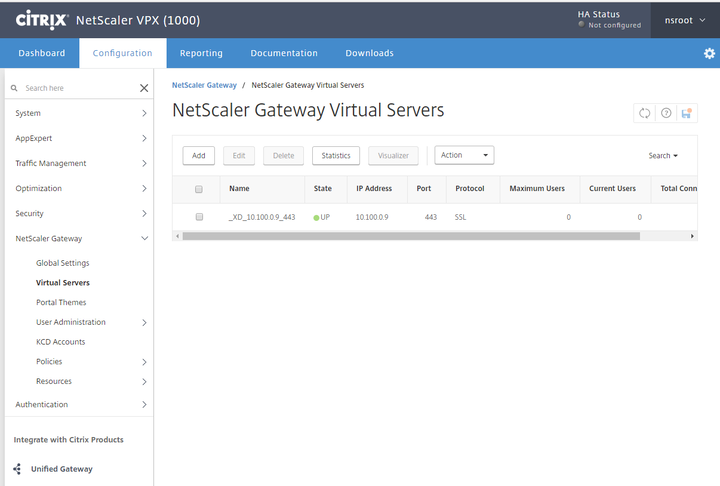Click the horizontal scrollbar left arrow
This screenshot has width=720, height=486.
click(178, 236)
